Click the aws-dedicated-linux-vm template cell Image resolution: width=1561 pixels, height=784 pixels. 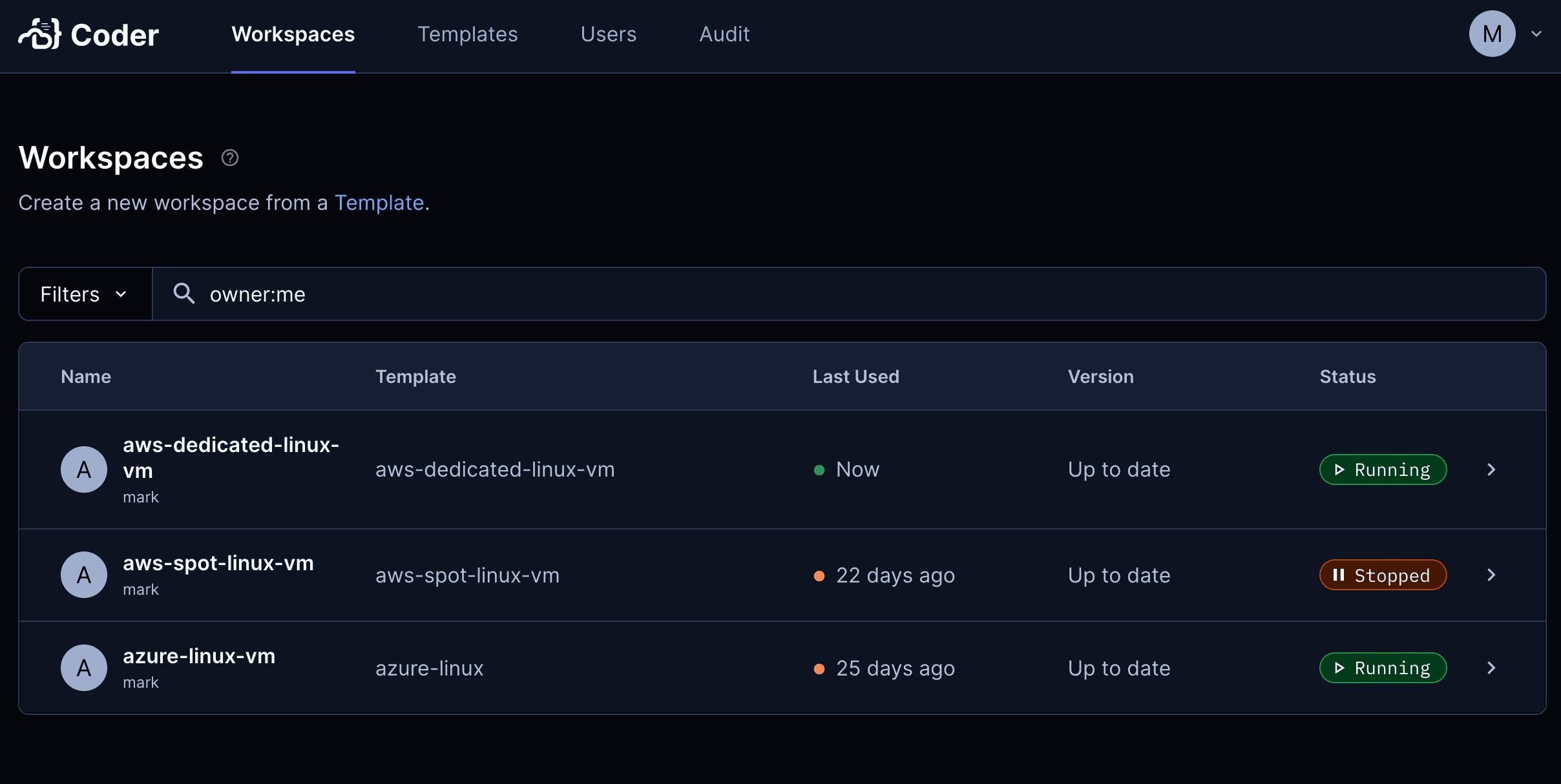pos(495,469)
